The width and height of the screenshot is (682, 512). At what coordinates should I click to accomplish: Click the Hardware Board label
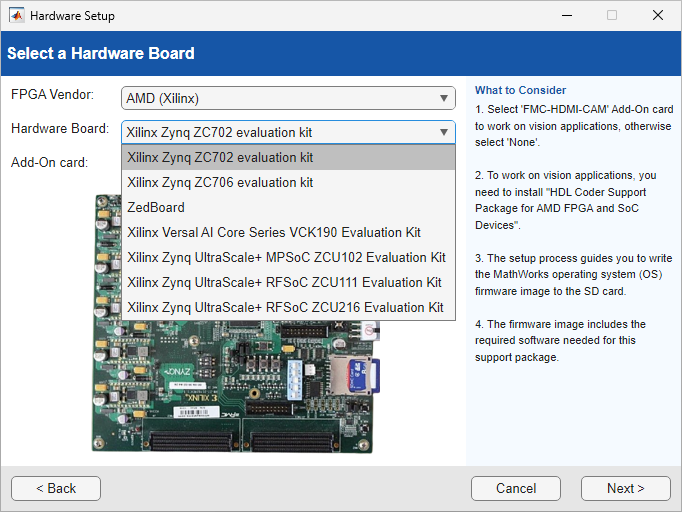[x=60, y=128]
